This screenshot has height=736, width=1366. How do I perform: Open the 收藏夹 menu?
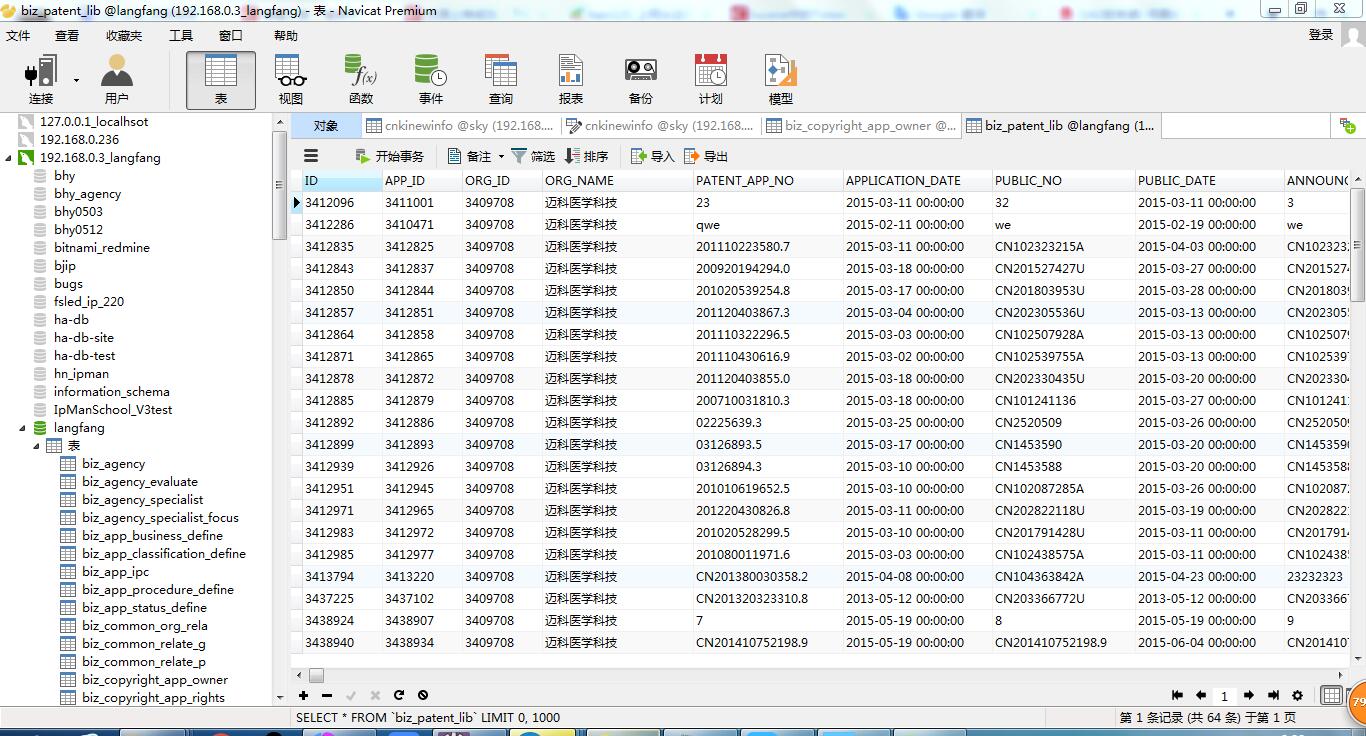tap(124, 35)
